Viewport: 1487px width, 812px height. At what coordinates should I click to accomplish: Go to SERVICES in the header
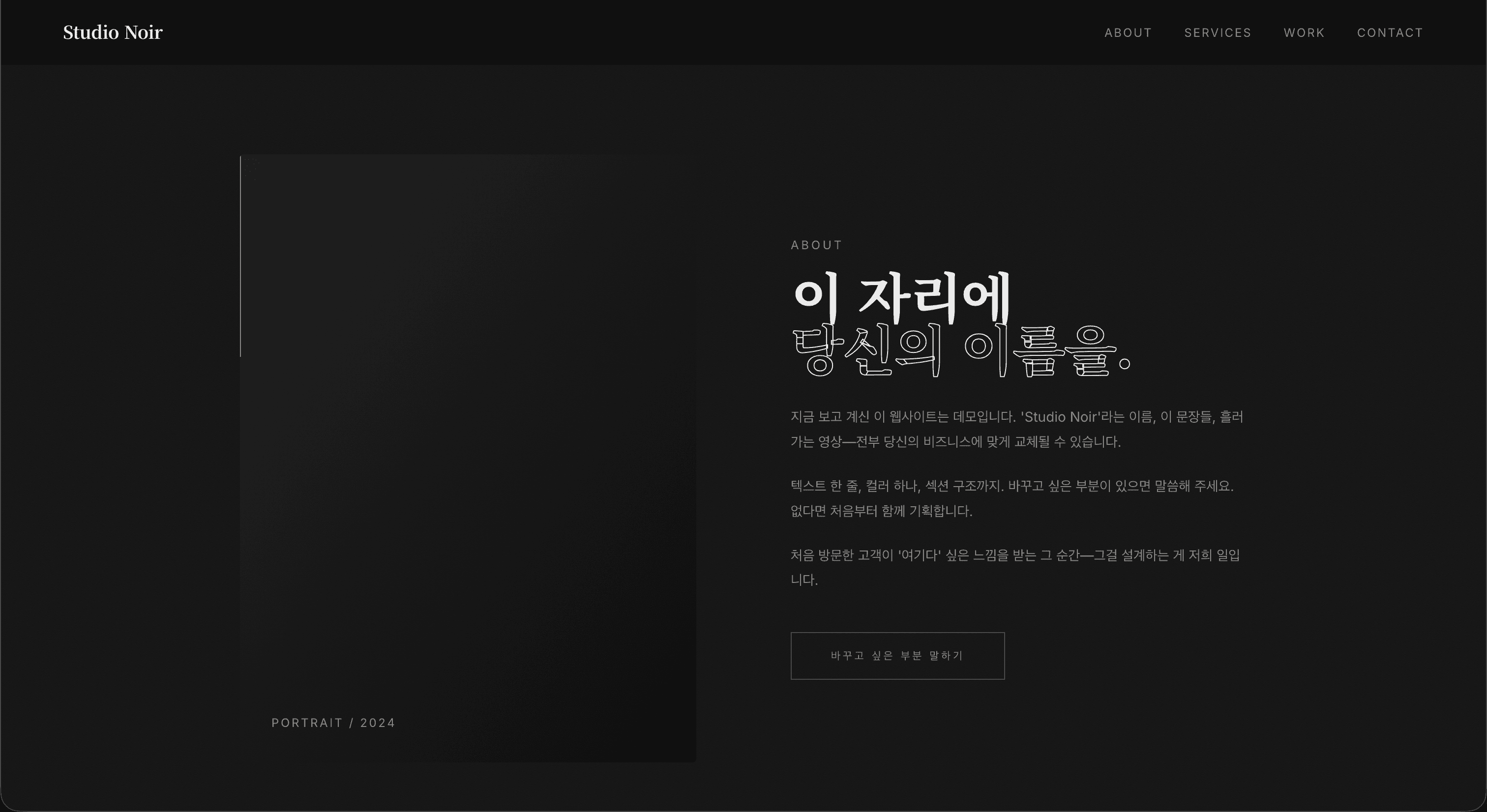pyautogui.click(x=1218, y=33)
